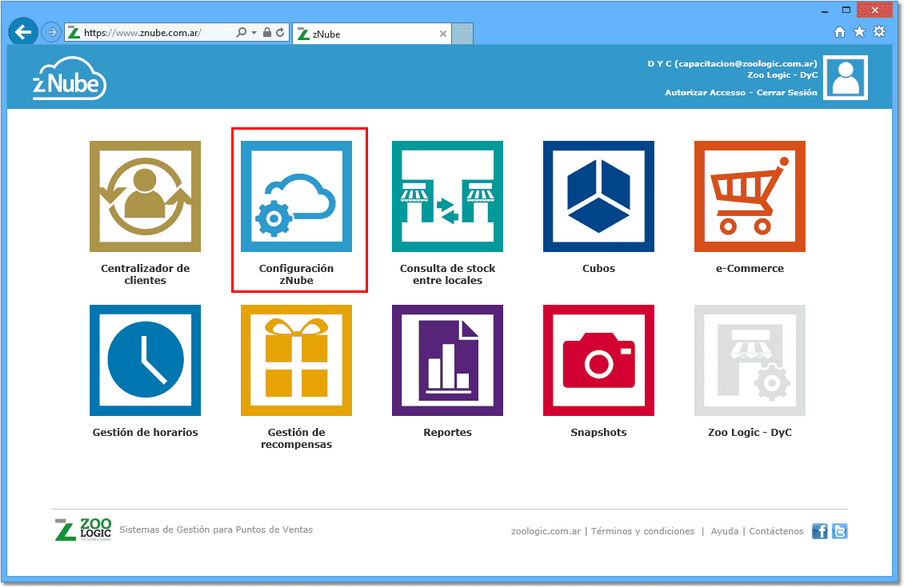This screenshot has width=904, height=588.
Task: Open the browser home page icon
Action: click(x=839, y=32)
